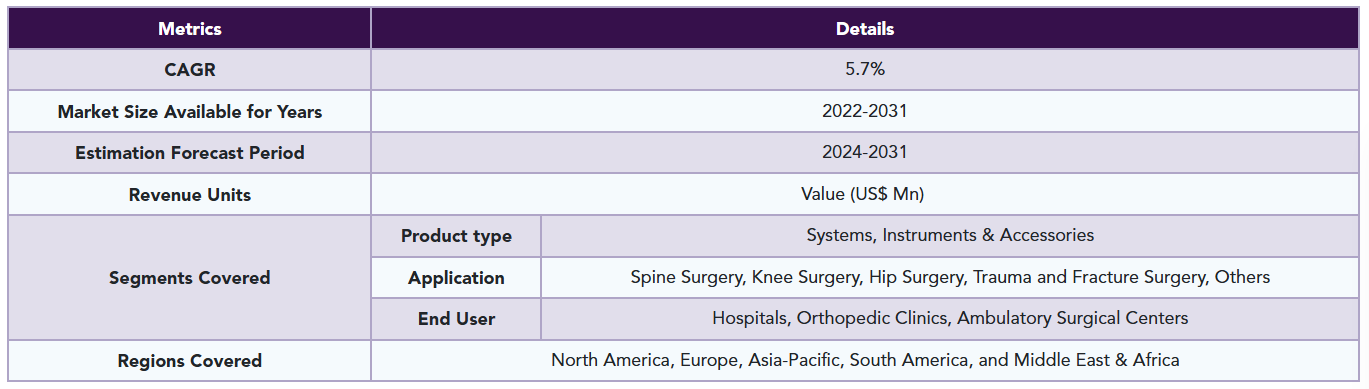Viewport: 1369px width, 389px height.
Task: Select Market Size Available for Years label
Action: [x=190, y=112]
